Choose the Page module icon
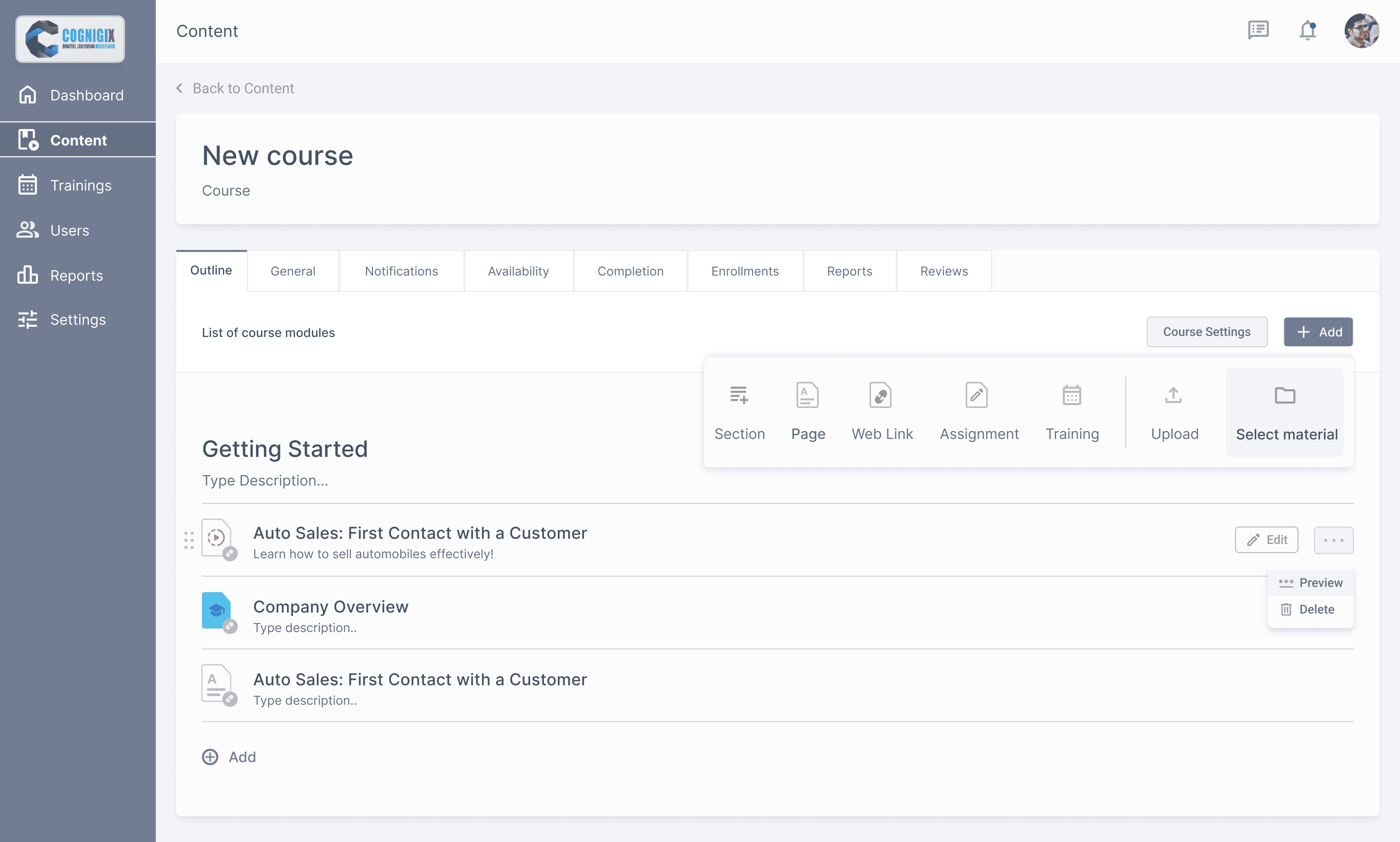The width and height of the screenshot is (1400, 842). tap(807, 395)
